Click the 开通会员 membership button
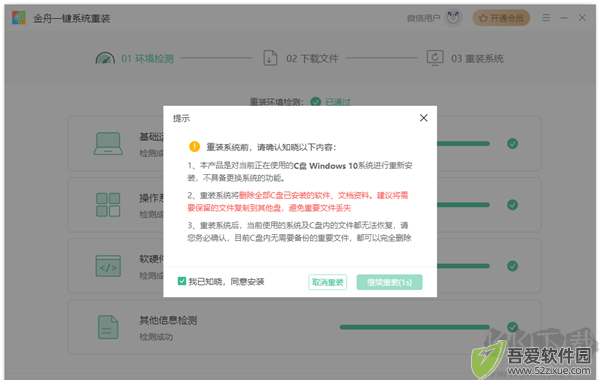Viewport: 600px width, 380px height. 501,18
